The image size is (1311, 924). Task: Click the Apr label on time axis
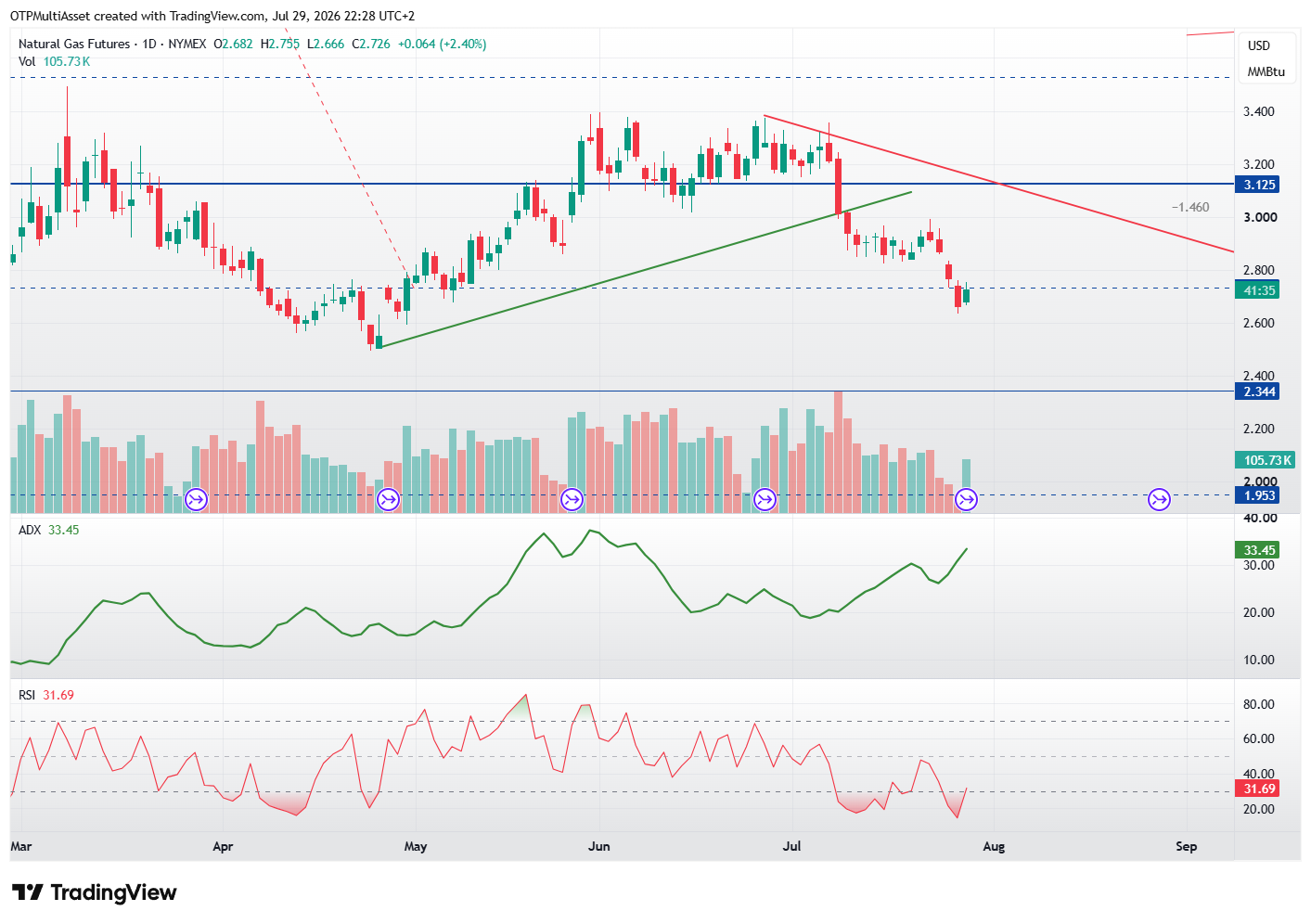(223, 846)
